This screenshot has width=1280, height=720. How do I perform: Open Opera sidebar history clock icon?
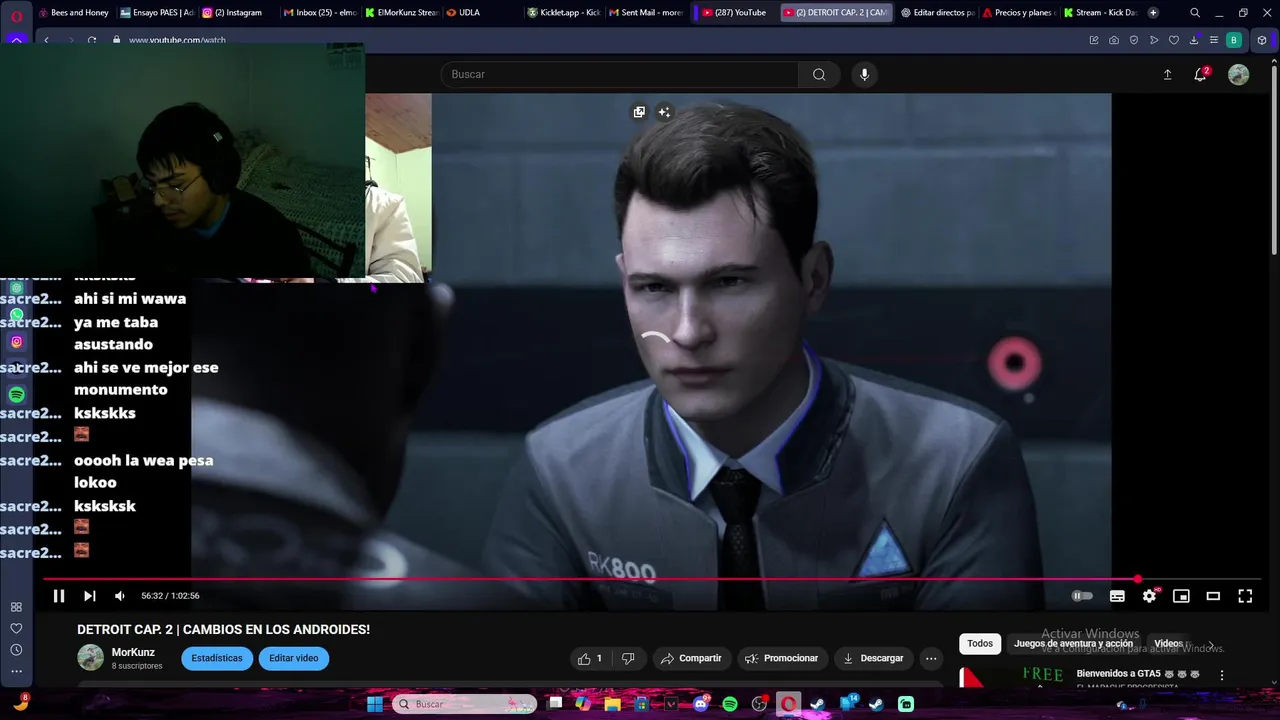pyautogui.click(x=16, y=650)
